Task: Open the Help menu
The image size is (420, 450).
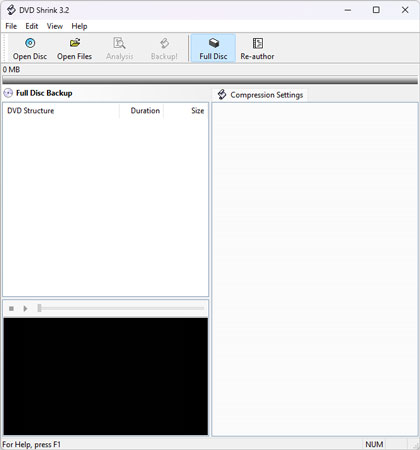Action: point(79,26)
